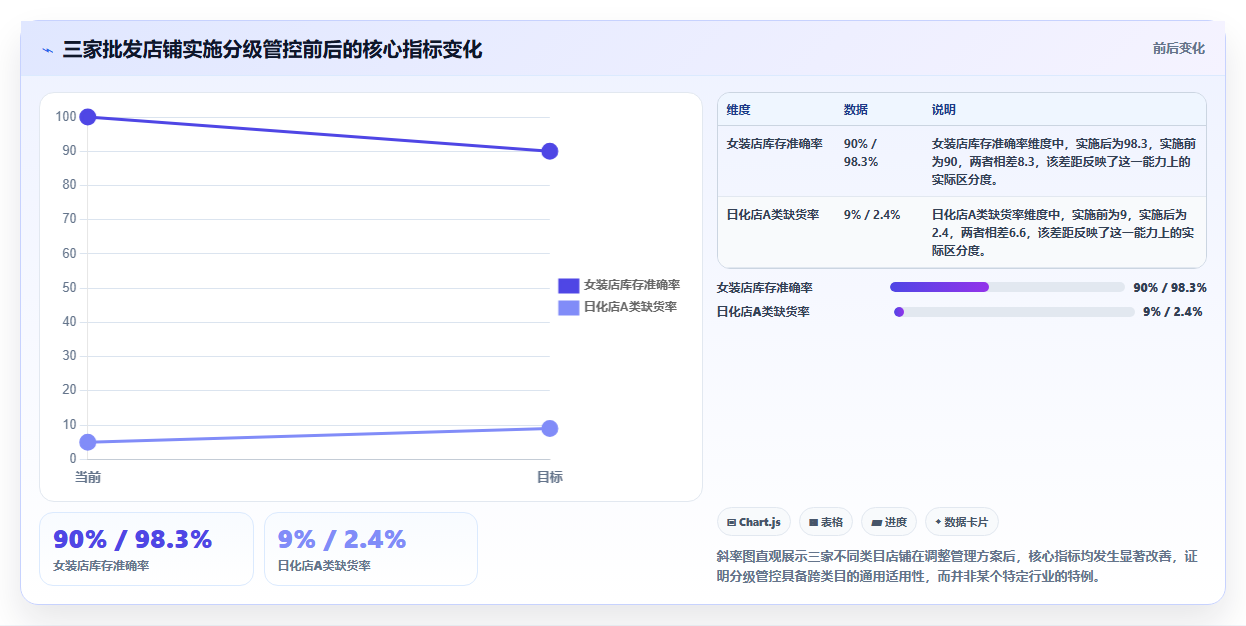
Task: Click 女装店库存准确率 legend label
Action: (x=632, y=285)
